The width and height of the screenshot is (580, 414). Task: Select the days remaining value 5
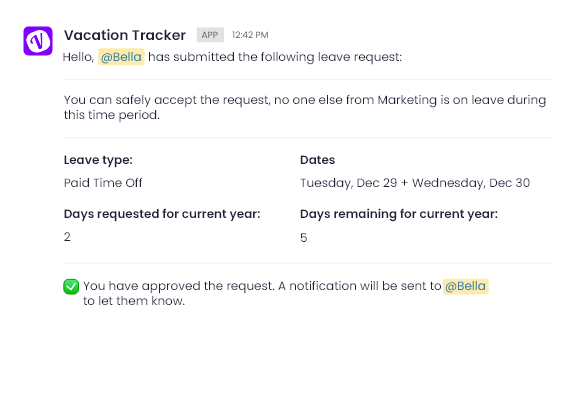304,238
